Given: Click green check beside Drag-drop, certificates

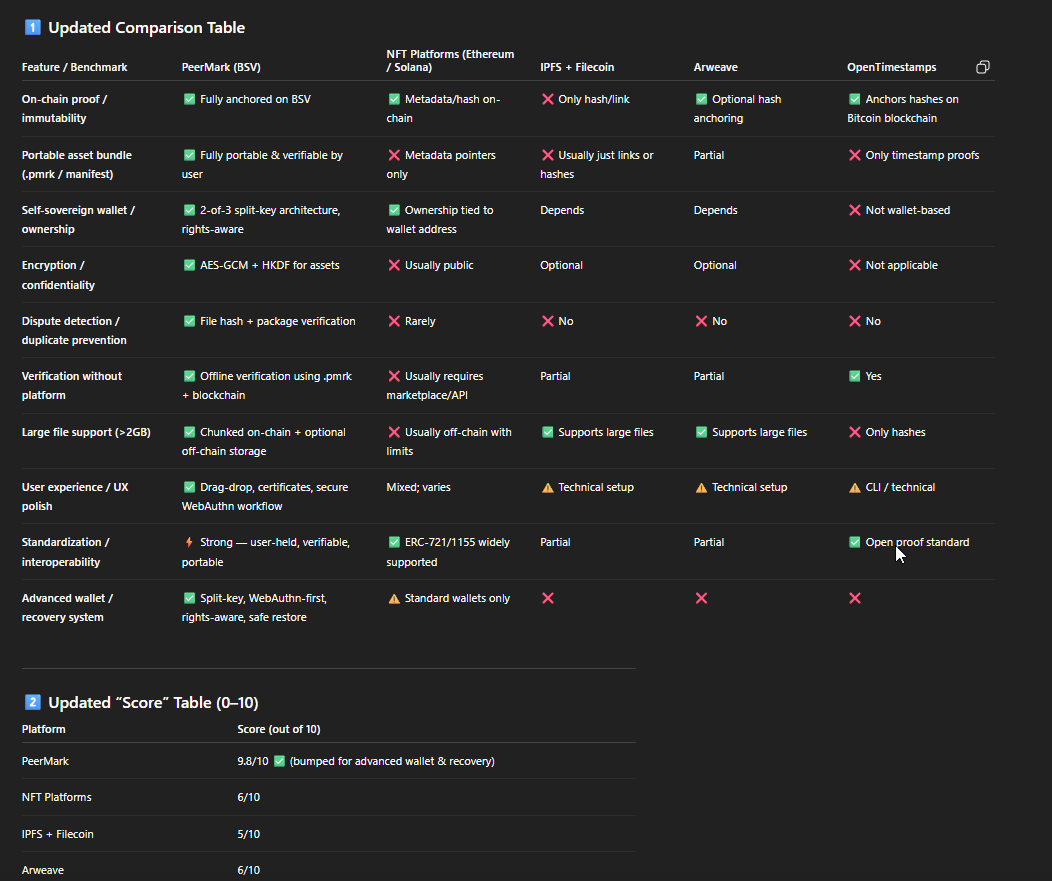Looking at the screenshot, I should tap(189, 488).
